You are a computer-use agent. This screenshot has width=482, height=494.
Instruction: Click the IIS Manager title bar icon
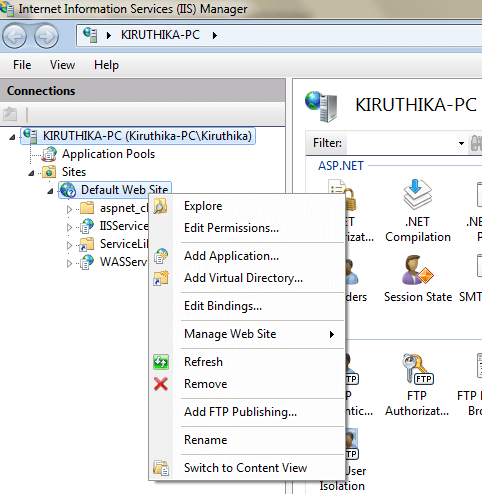[x=7, y=8]
